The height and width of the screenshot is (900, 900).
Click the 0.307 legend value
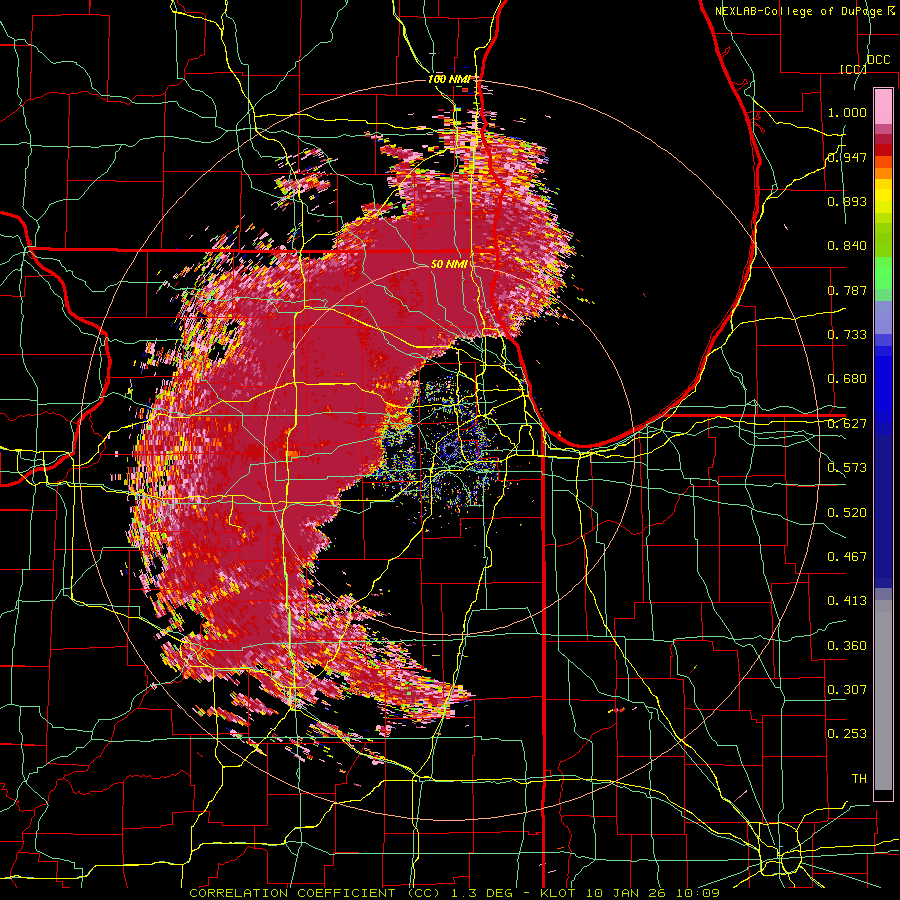pyautogui.click(x=847, y=690)
